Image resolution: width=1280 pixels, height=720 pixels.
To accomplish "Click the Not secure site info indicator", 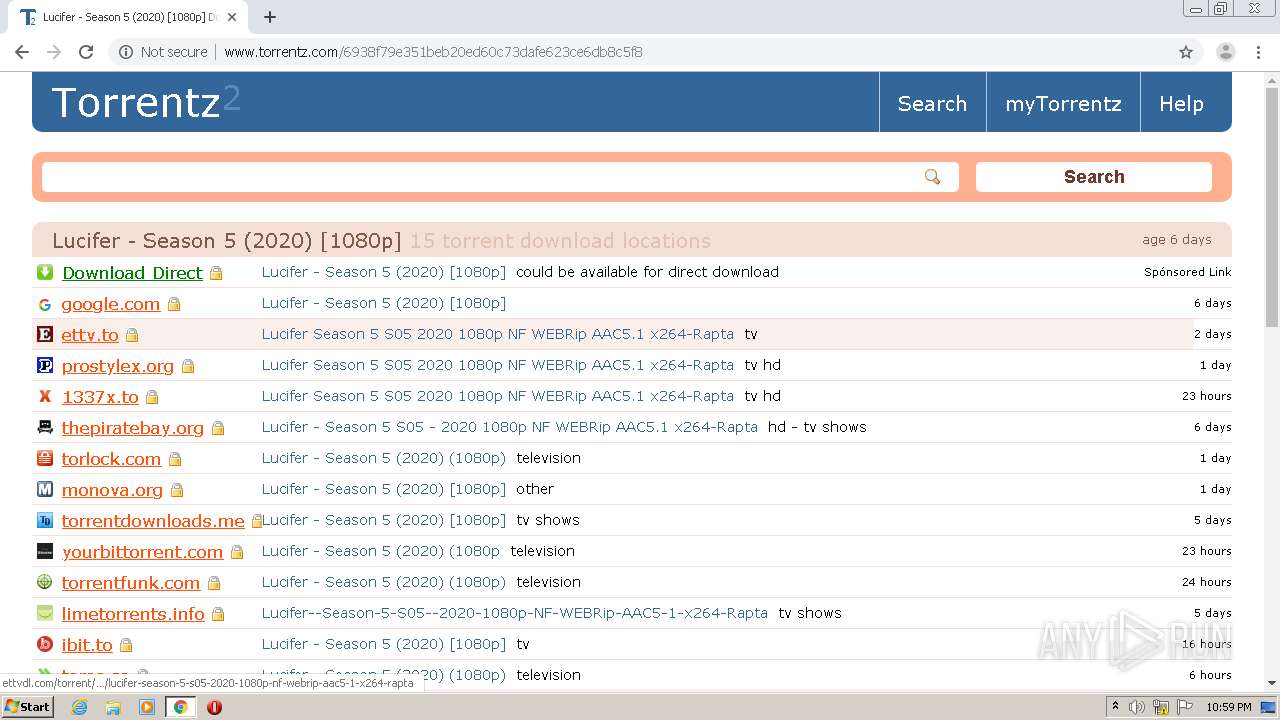I will (163, 52).
